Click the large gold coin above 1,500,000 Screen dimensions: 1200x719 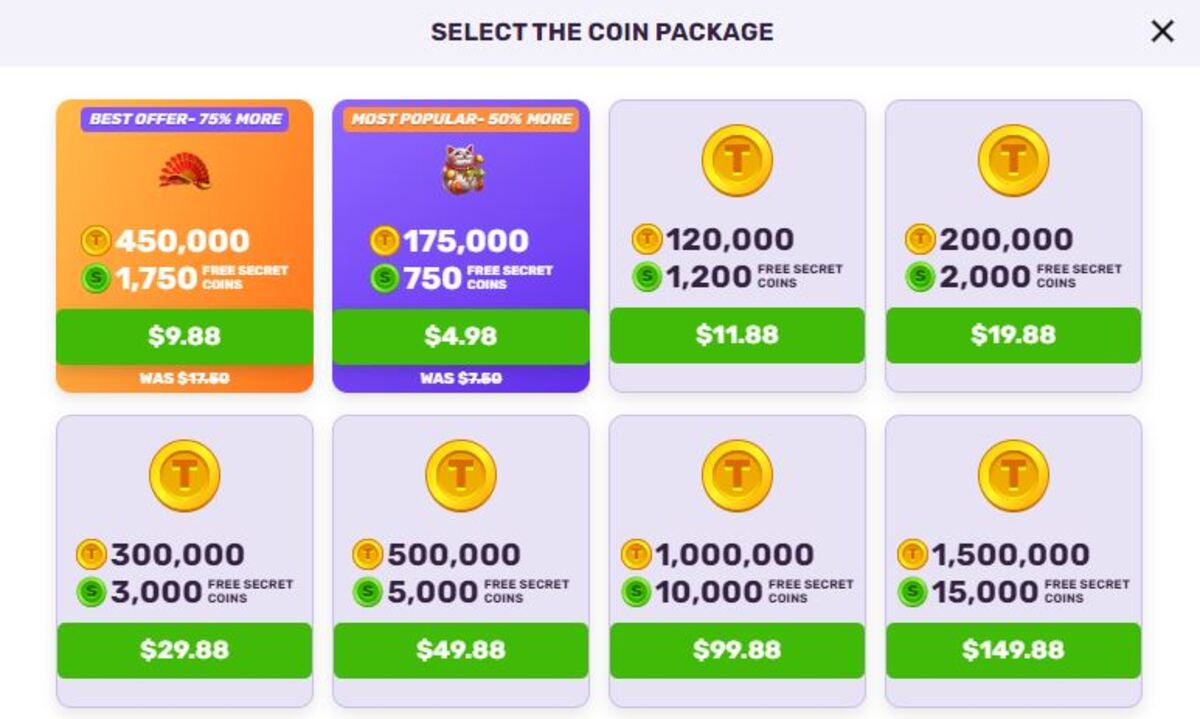(x=1013, y=475)
